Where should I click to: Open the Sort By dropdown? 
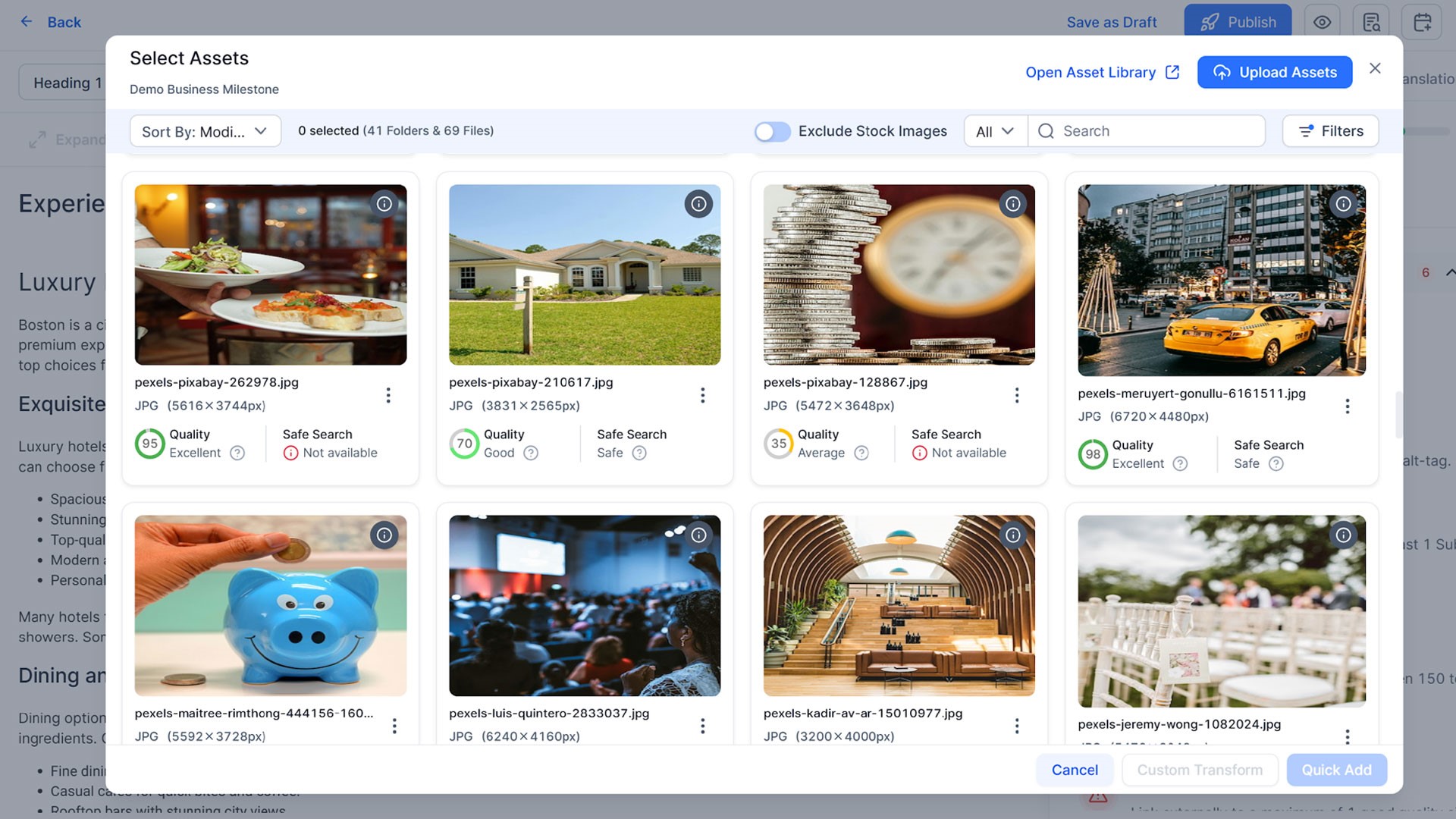pos(205,130)
